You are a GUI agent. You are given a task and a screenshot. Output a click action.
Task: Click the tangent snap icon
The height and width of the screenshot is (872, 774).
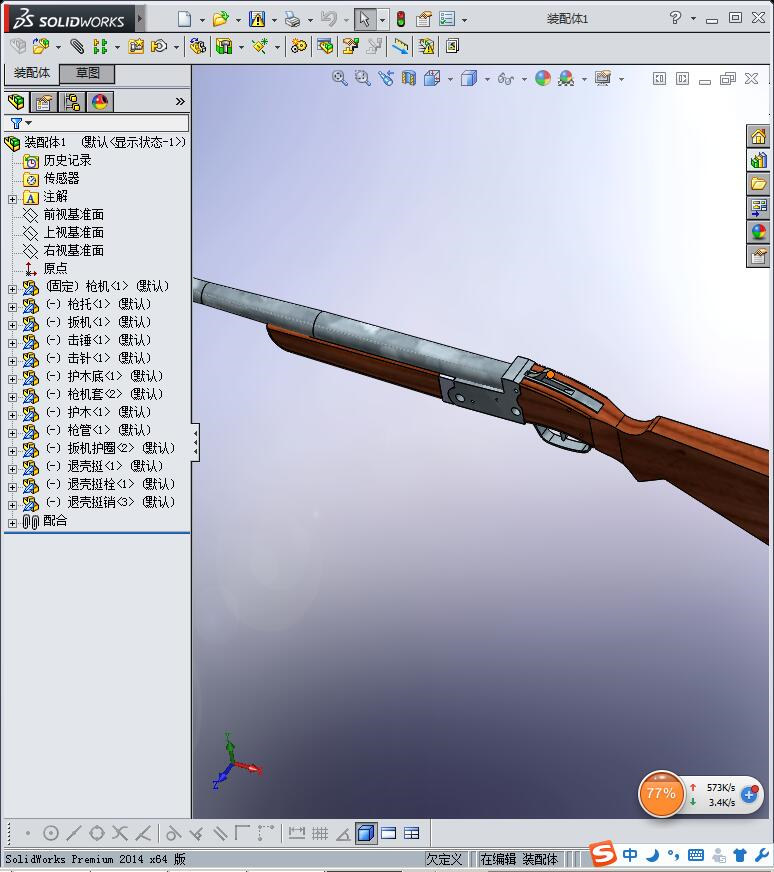173,833
